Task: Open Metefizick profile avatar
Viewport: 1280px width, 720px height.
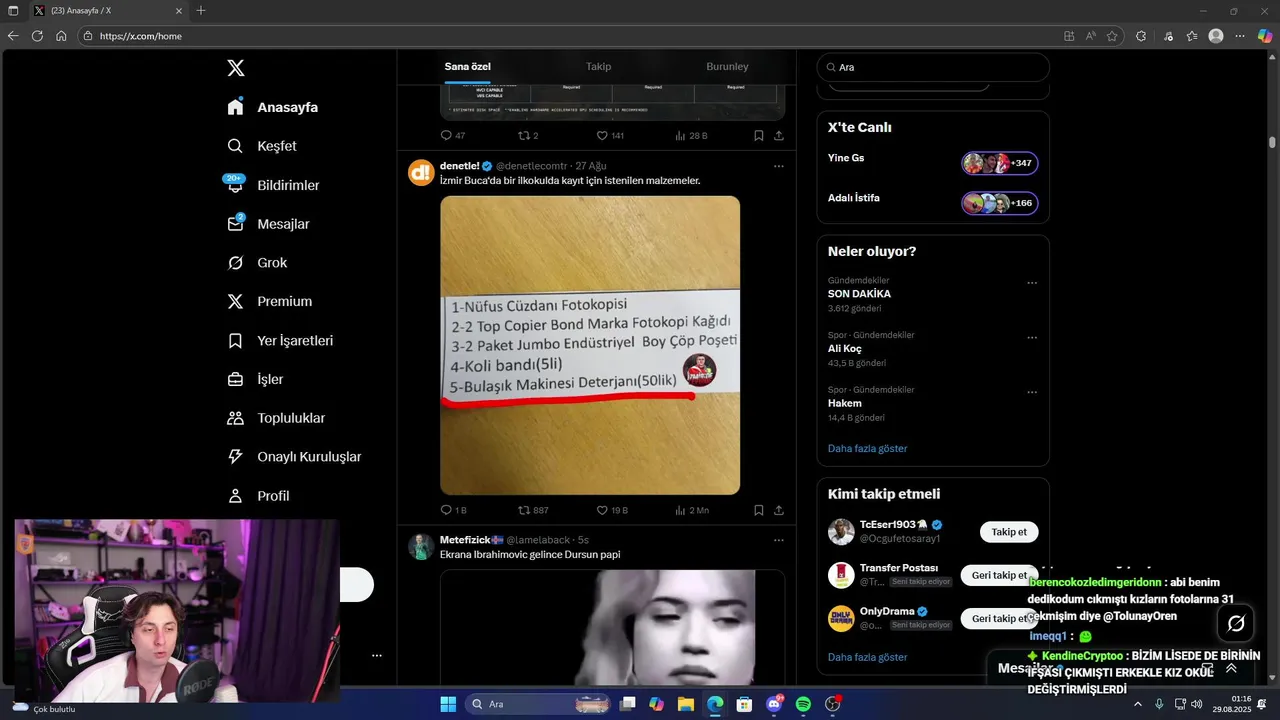Action: (x=421, y=546)
